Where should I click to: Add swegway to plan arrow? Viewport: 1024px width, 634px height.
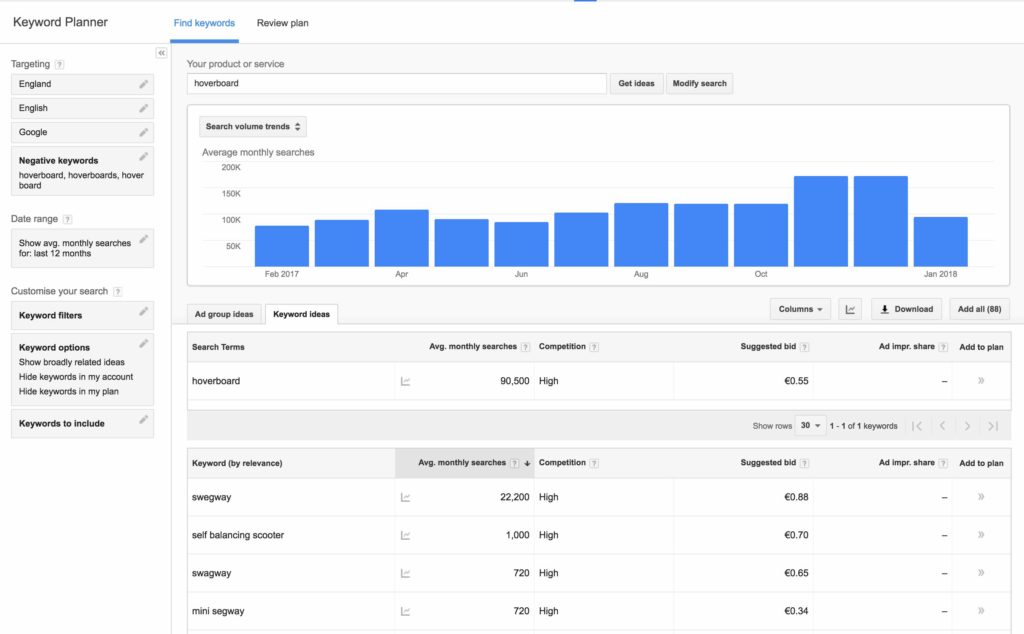point(981,497)
